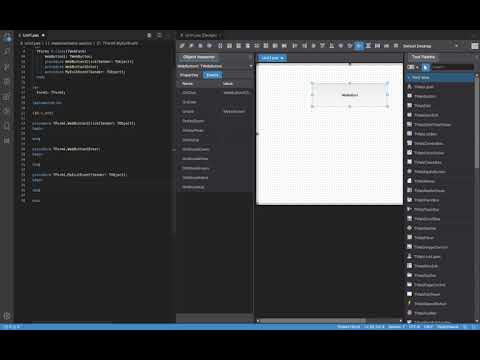Select the Events tab in Object Inspector
The width and height of the screenshot is (480, 360).
point(212,75)
